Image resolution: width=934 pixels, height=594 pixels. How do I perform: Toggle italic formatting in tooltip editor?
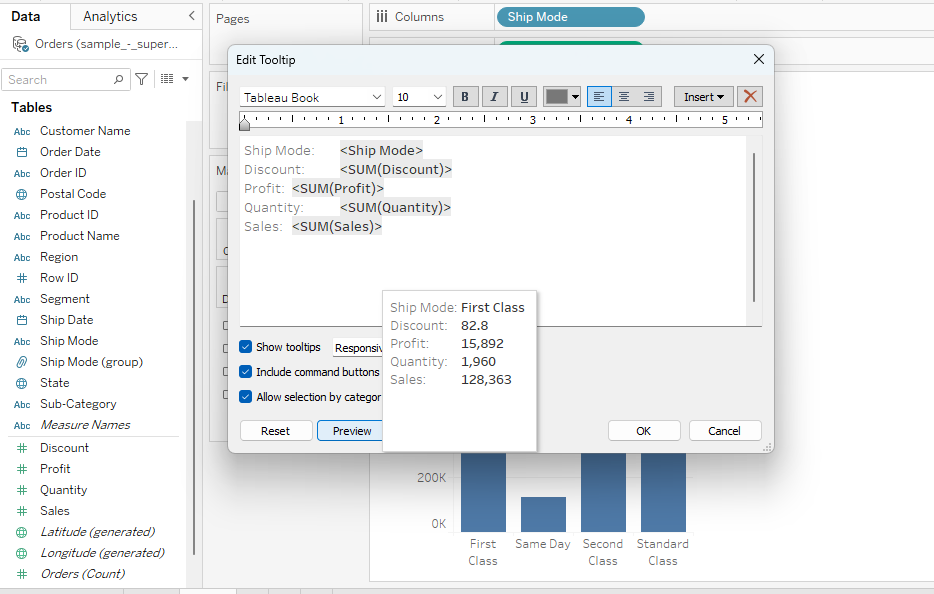point(494,97)
